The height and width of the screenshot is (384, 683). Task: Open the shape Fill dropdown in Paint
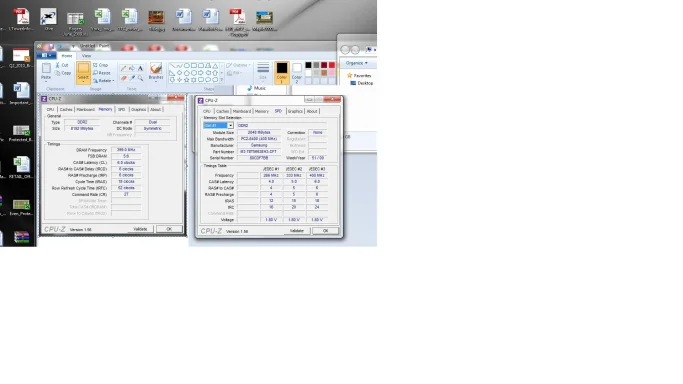coord(234,73)
